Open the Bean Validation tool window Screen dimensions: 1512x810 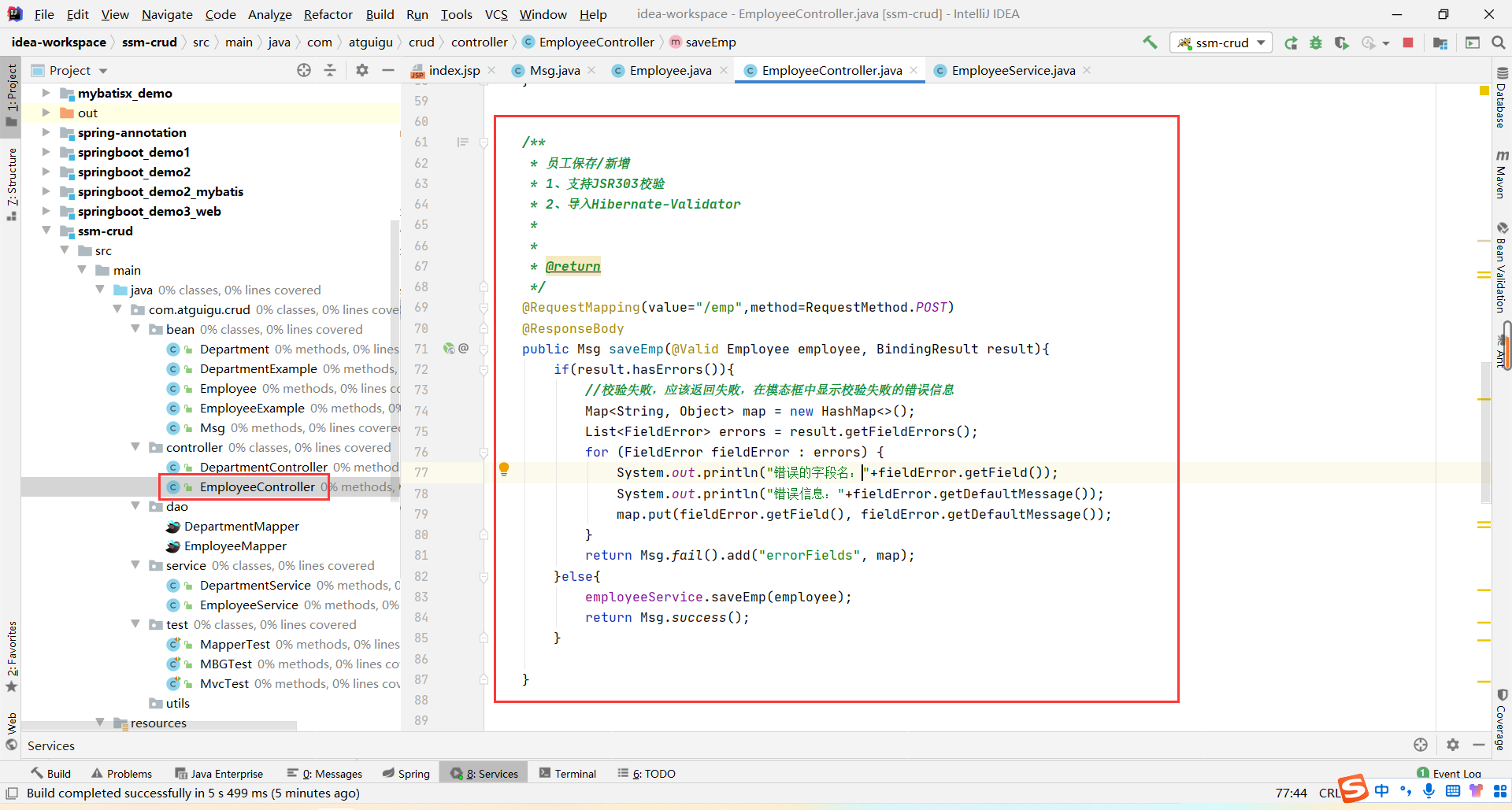[1502, 268]
